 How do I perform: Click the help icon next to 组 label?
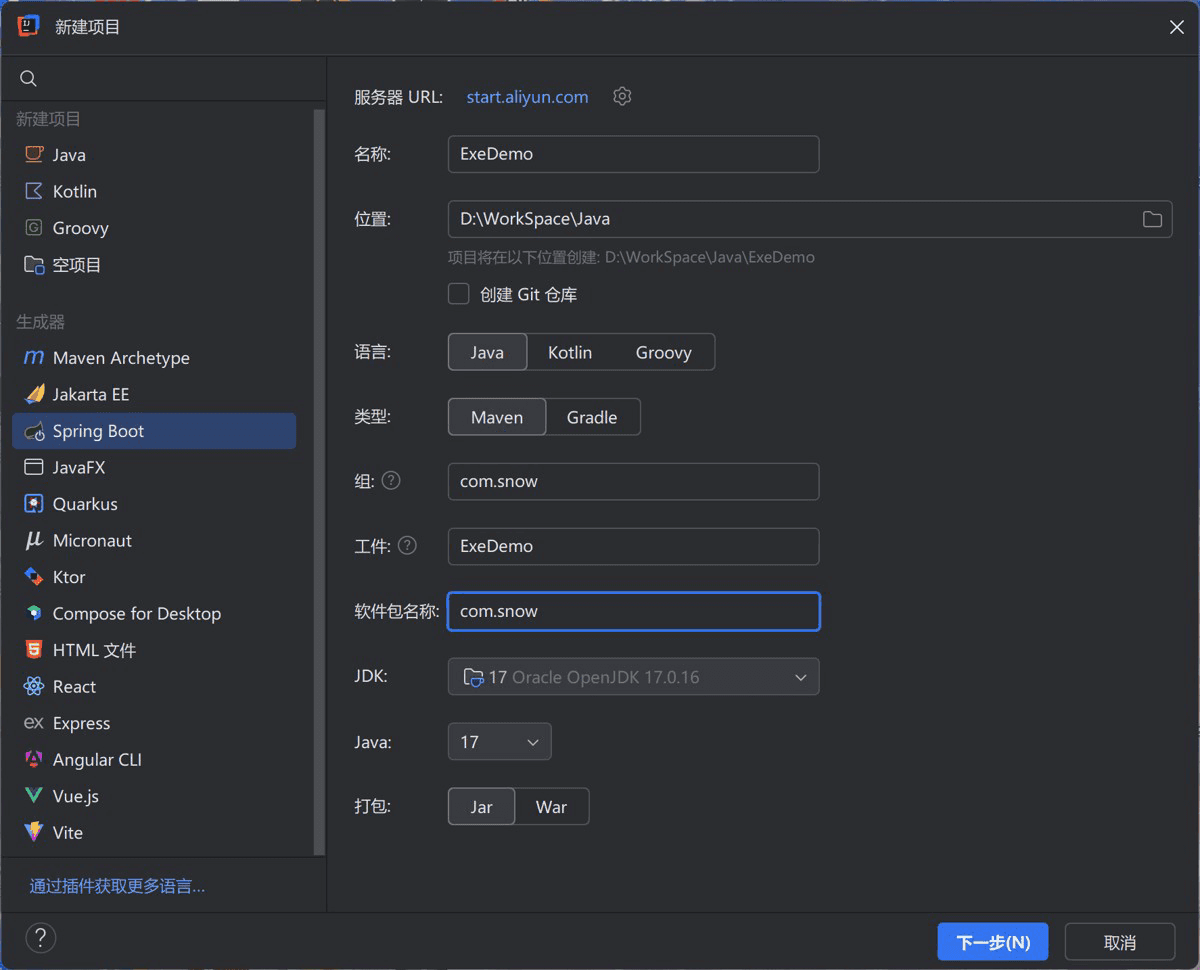pos(391,480)
